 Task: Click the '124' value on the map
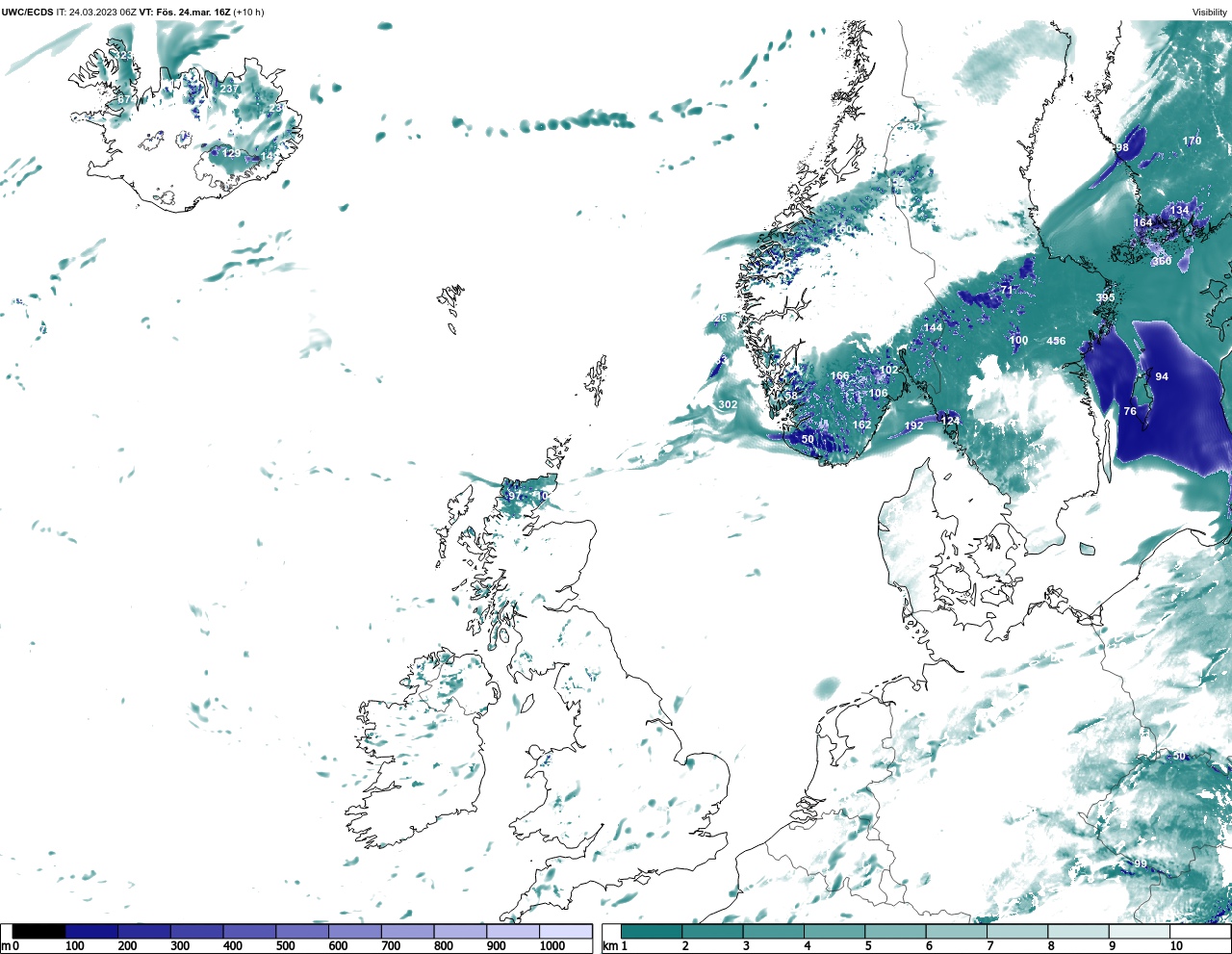point(950,421)
